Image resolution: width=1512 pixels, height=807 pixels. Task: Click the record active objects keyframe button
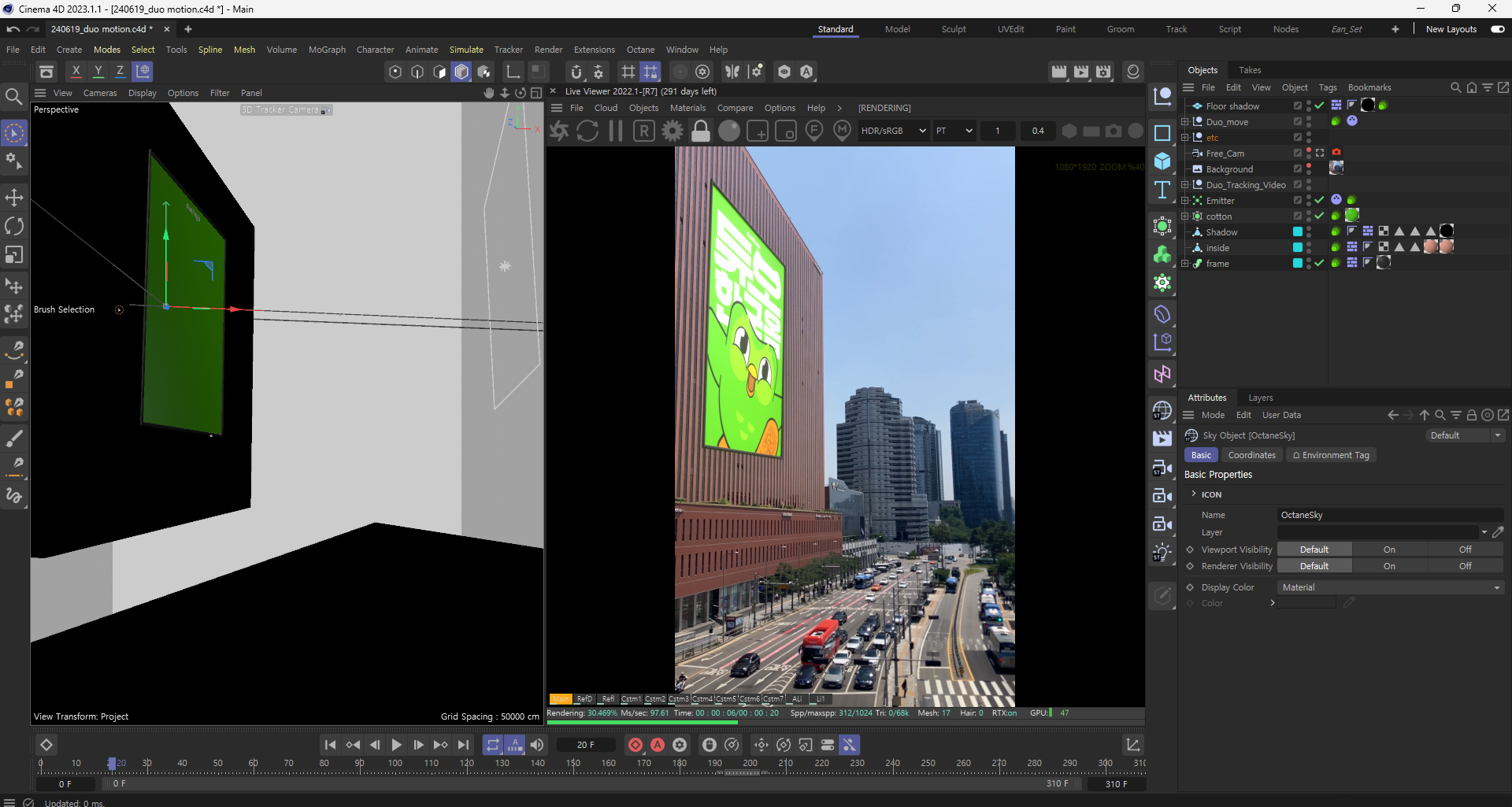pos(636,745)
